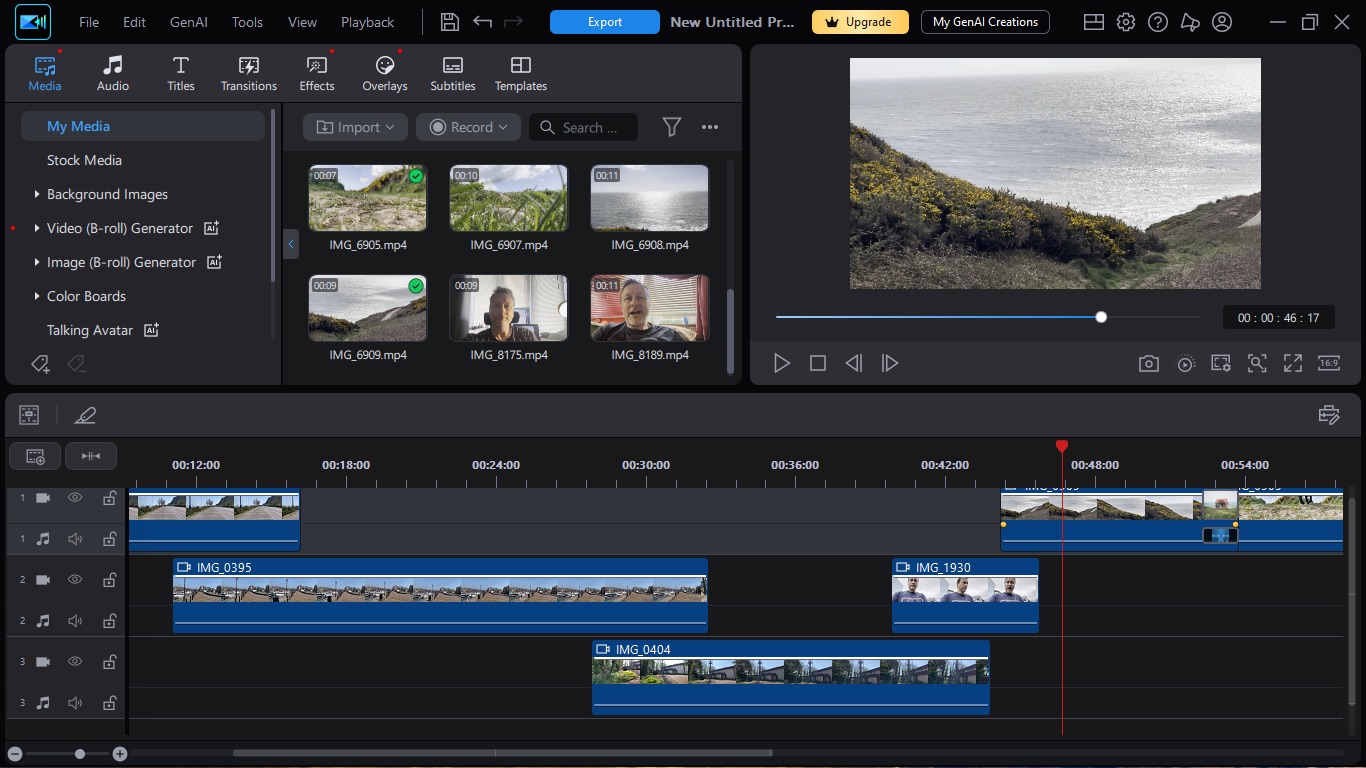Undo the last edit

click(x=482, y=22)
